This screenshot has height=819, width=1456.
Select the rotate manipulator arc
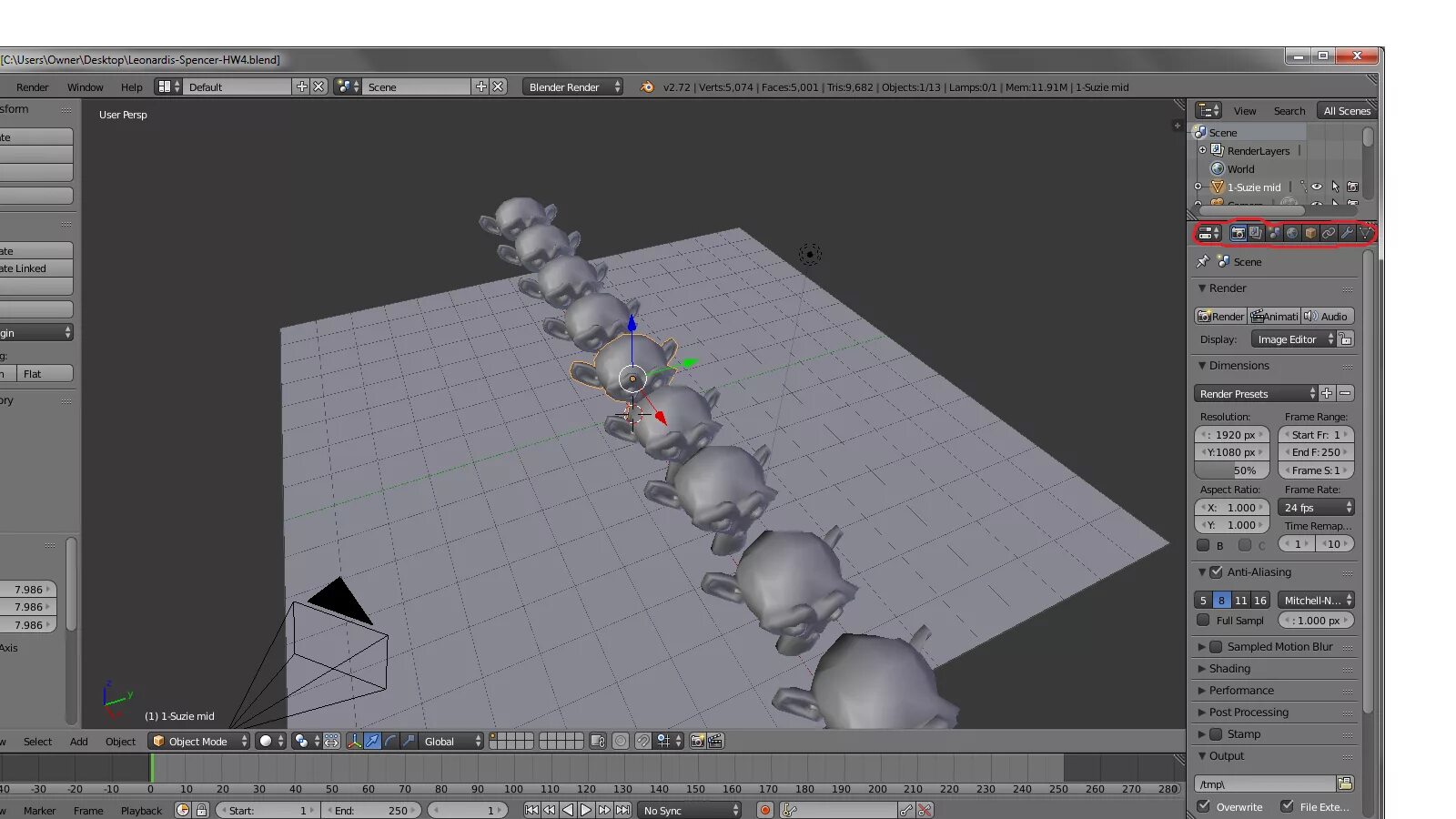pos(390,741)
